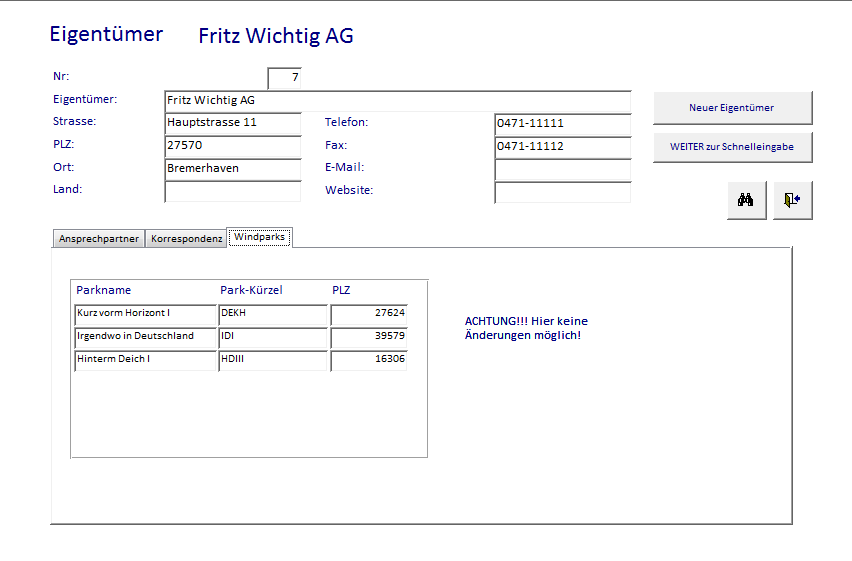Click the binoculars search icon

click(x=746, y=200)
